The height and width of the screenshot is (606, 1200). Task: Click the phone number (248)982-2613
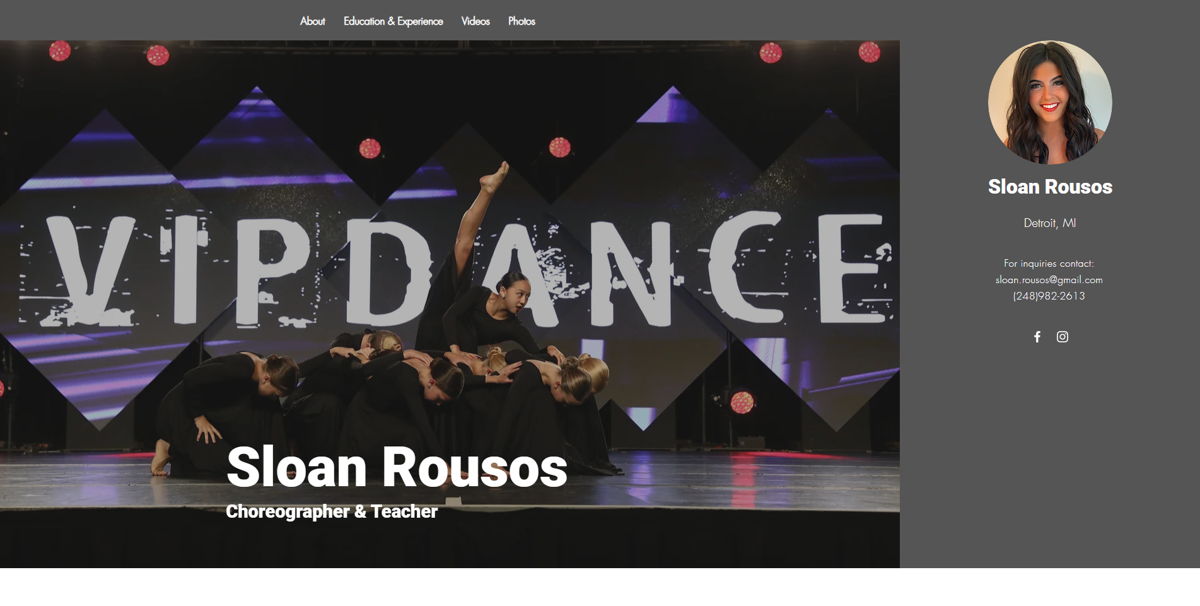point(1049,296)
